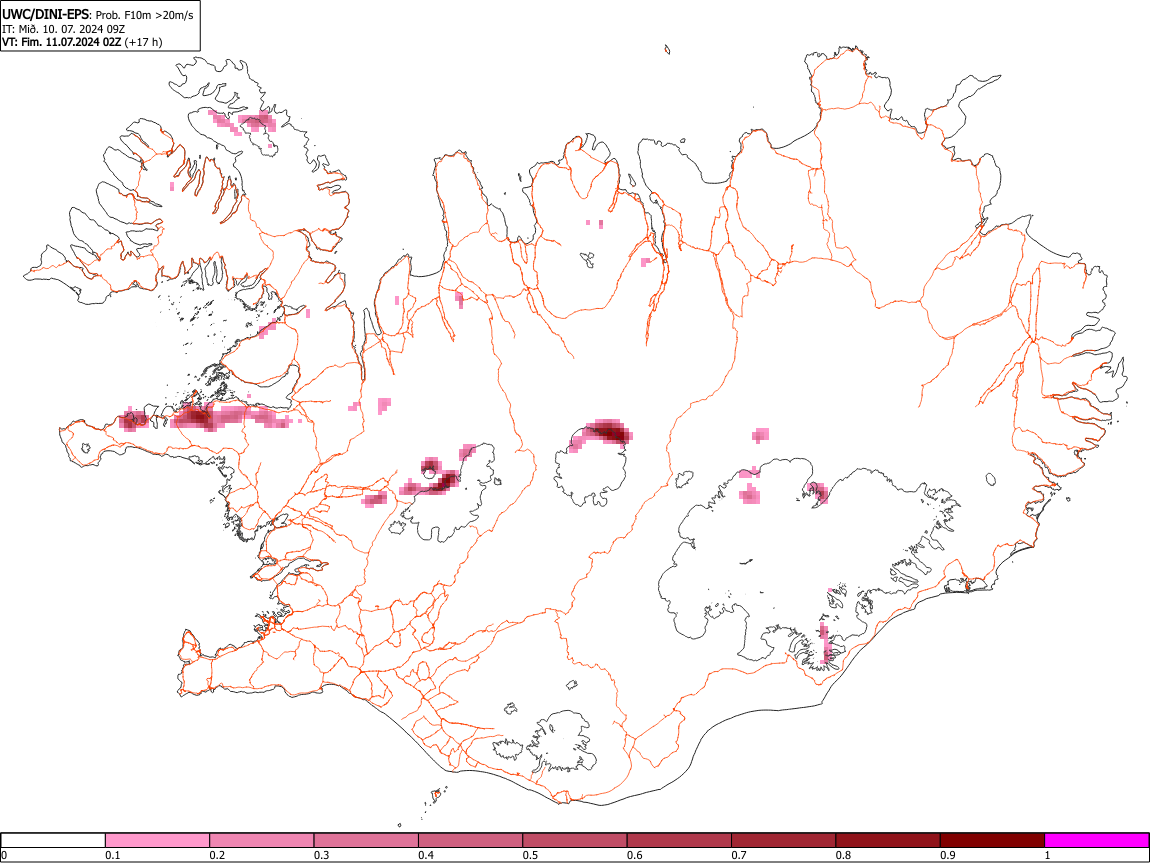Click the 0.8 to 0.9 dark red band
1150x863 pixels.
point(888,840)
